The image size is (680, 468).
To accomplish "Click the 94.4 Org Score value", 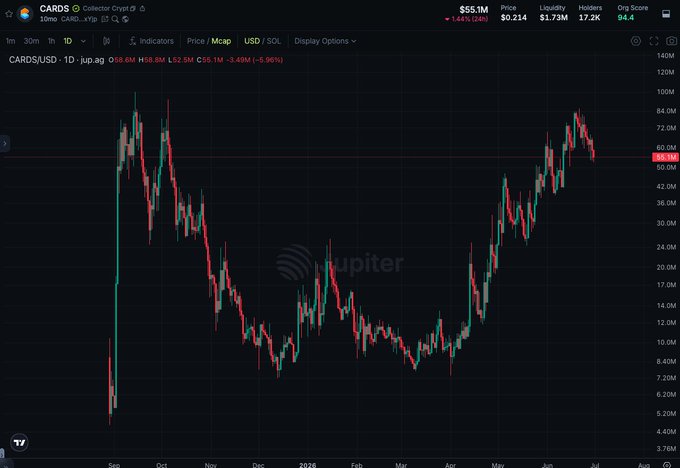I will [625, 17].
